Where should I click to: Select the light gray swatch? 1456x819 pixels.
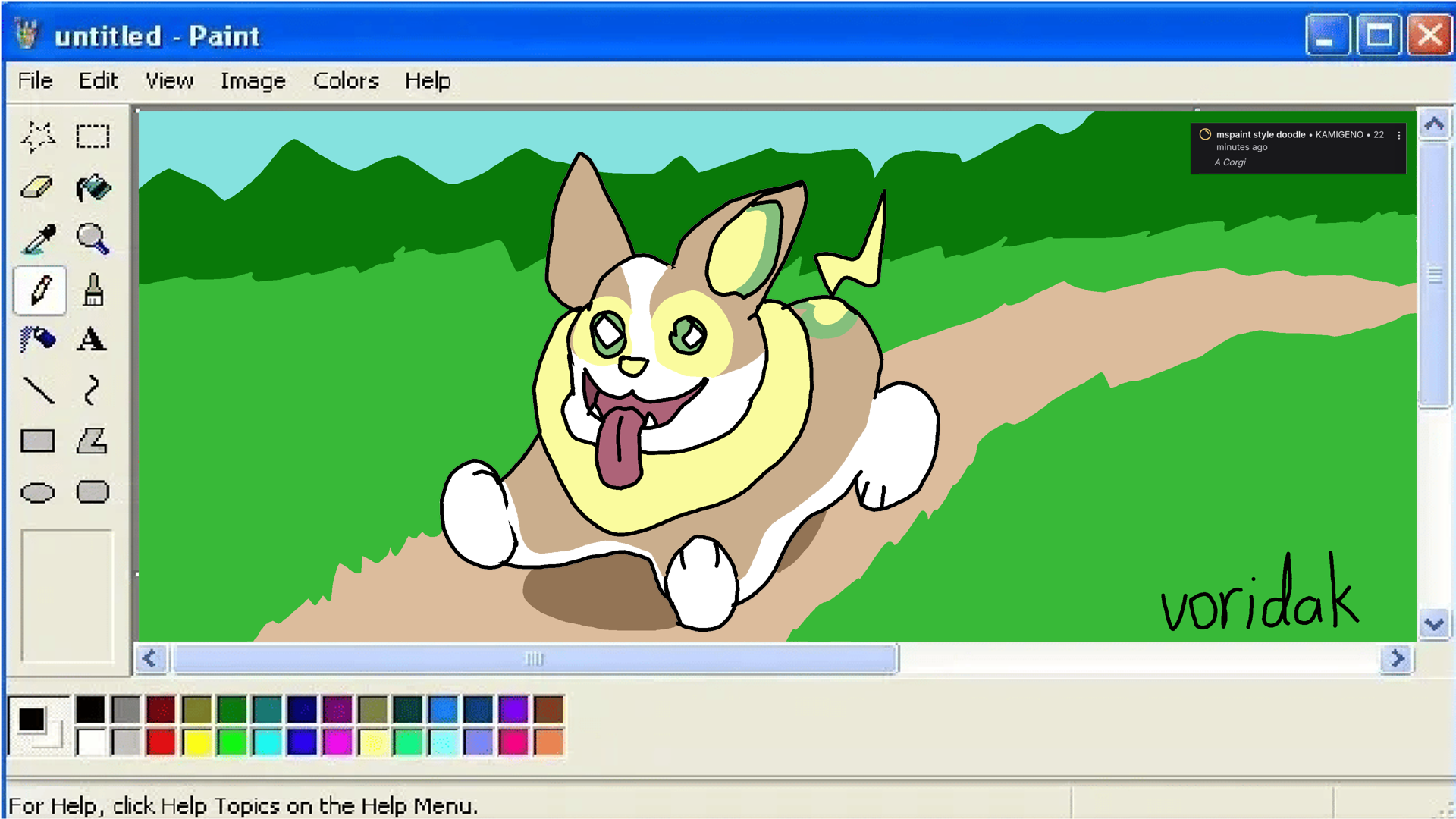[126, 742]
